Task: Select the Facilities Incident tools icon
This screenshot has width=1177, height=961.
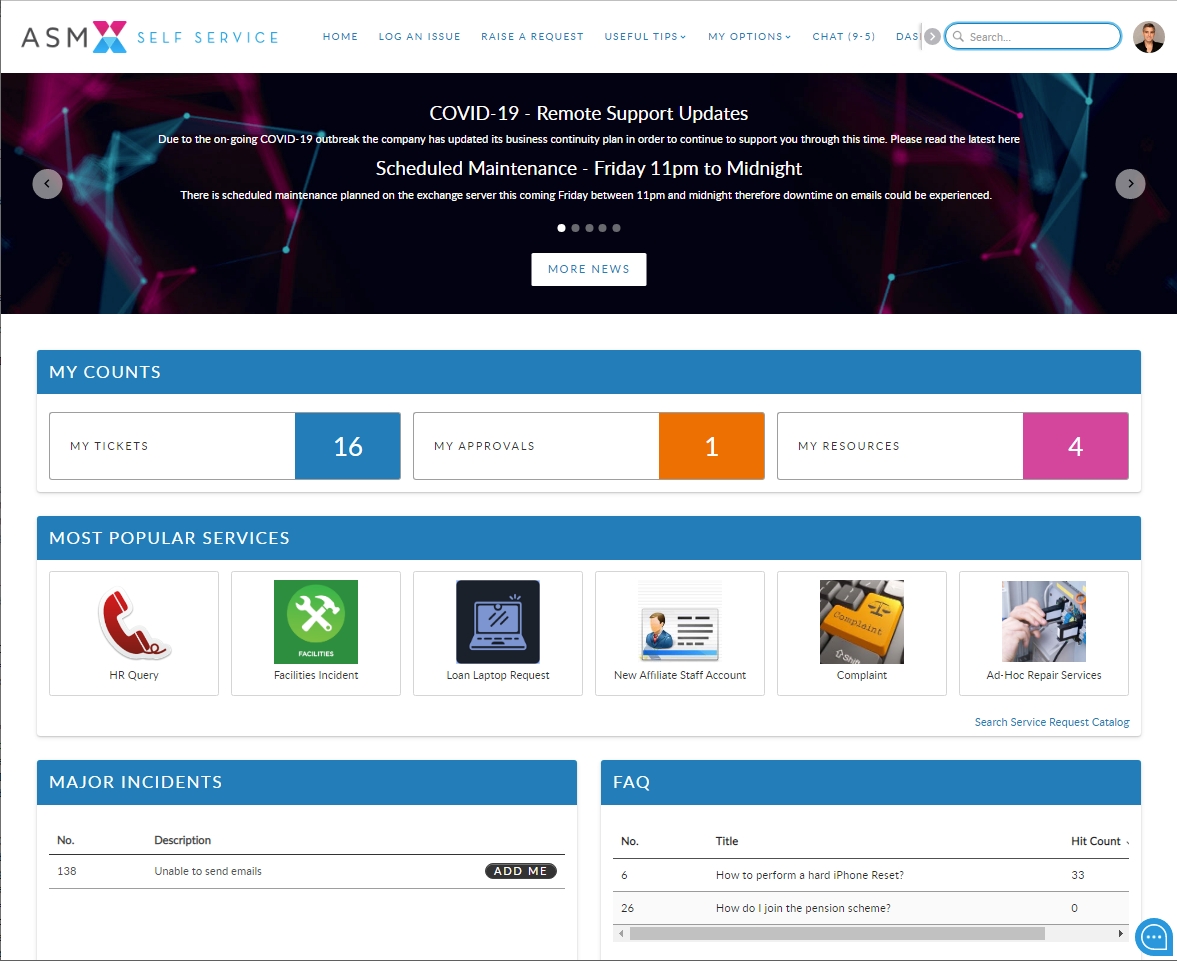Action: (x=316, y=622)
